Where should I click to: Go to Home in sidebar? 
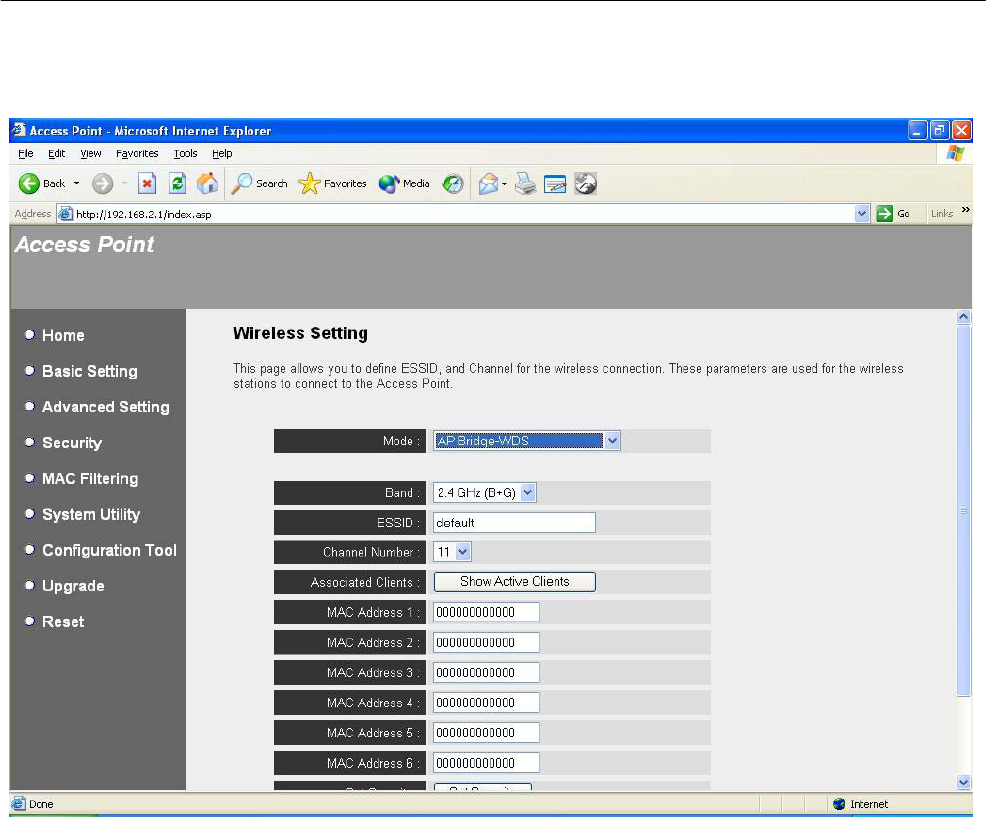tap(63, 335)
